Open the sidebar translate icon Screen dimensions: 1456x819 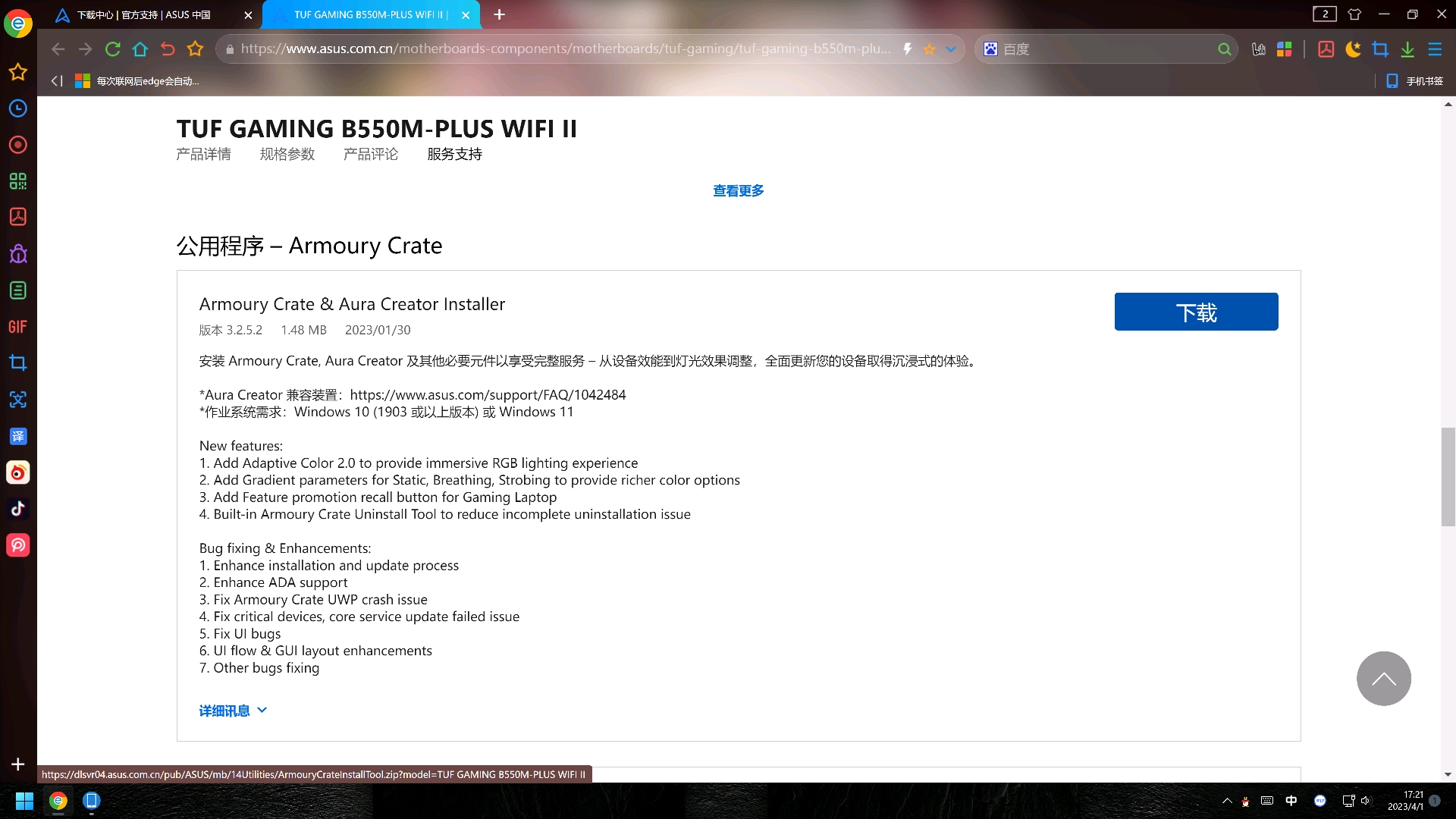coord(17,436)
